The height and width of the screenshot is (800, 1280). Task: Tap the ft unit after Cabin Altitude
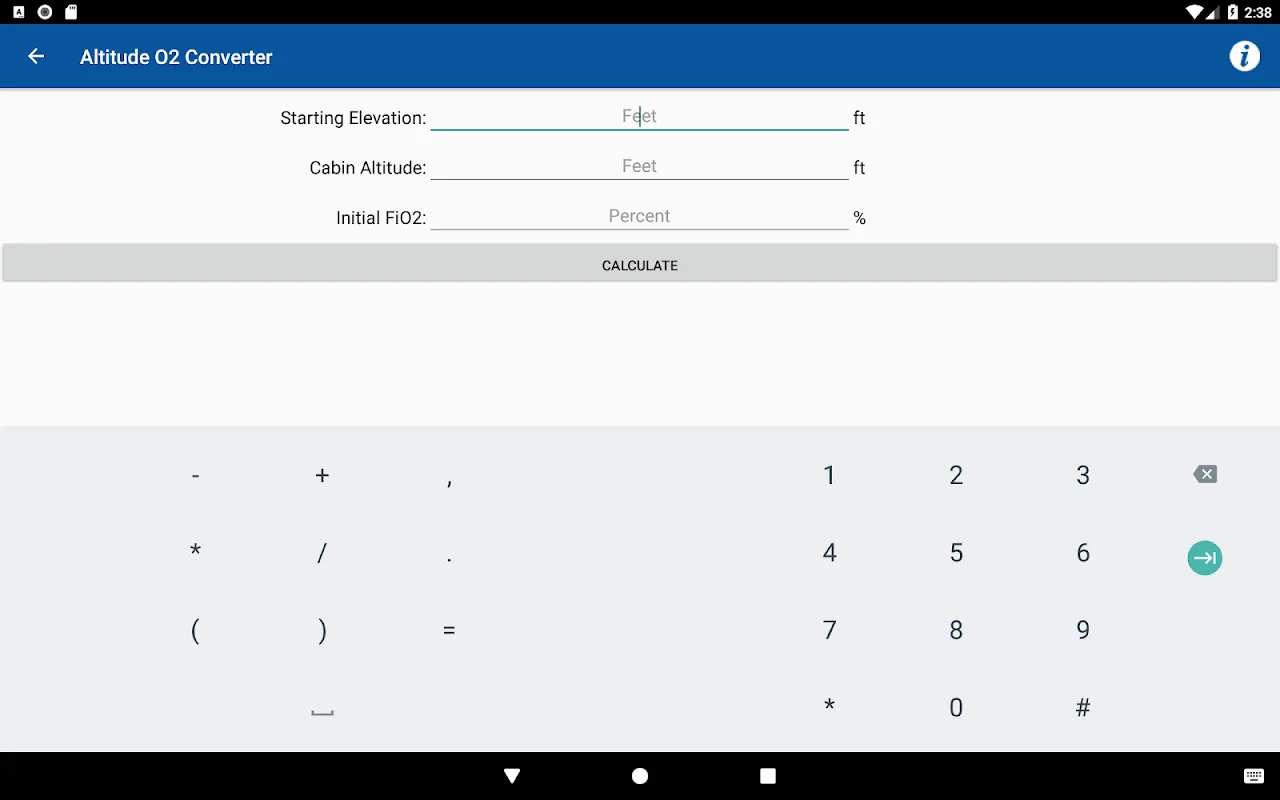[859, 168]
